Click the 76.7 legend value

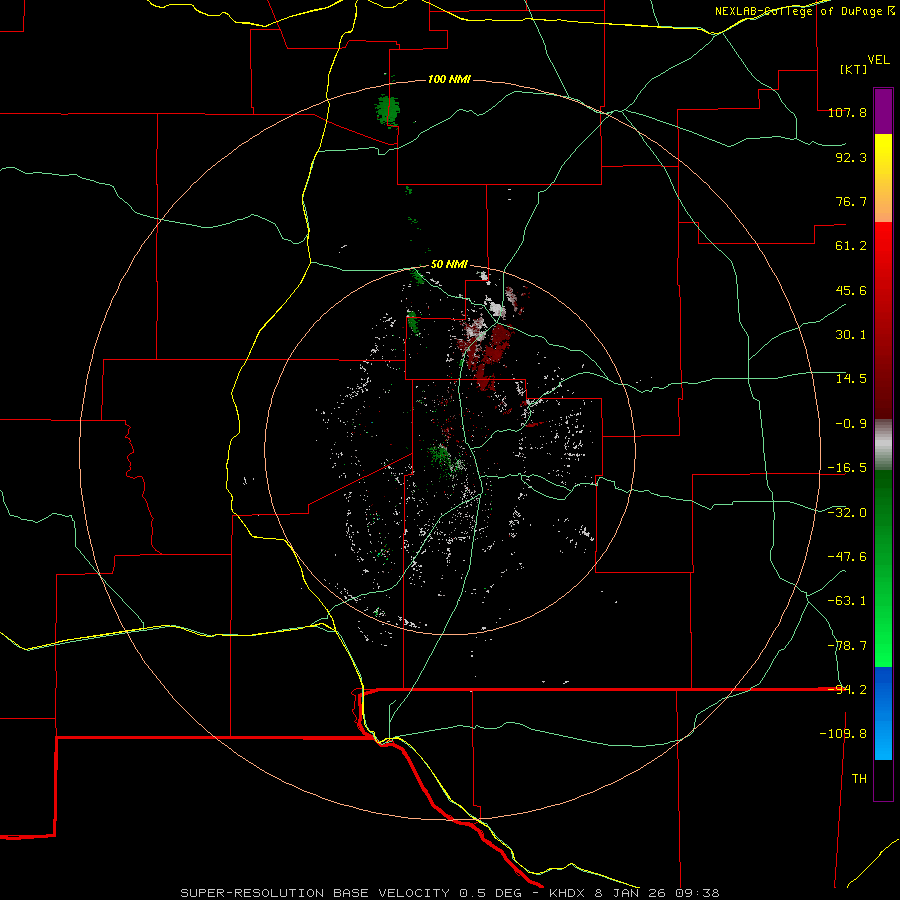tap(851, 201)
